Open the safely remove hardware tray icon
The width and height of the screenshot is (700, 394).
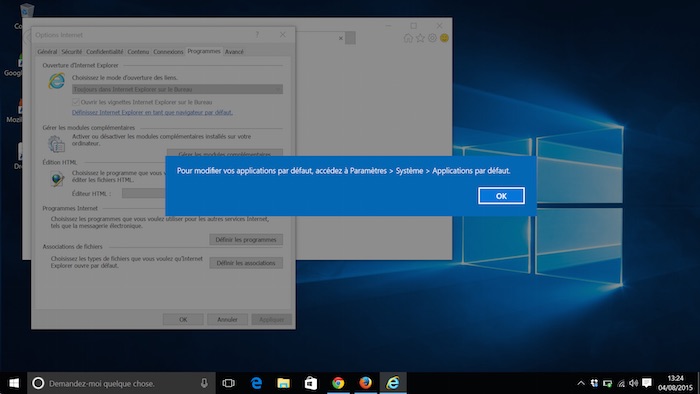point(608,383)
